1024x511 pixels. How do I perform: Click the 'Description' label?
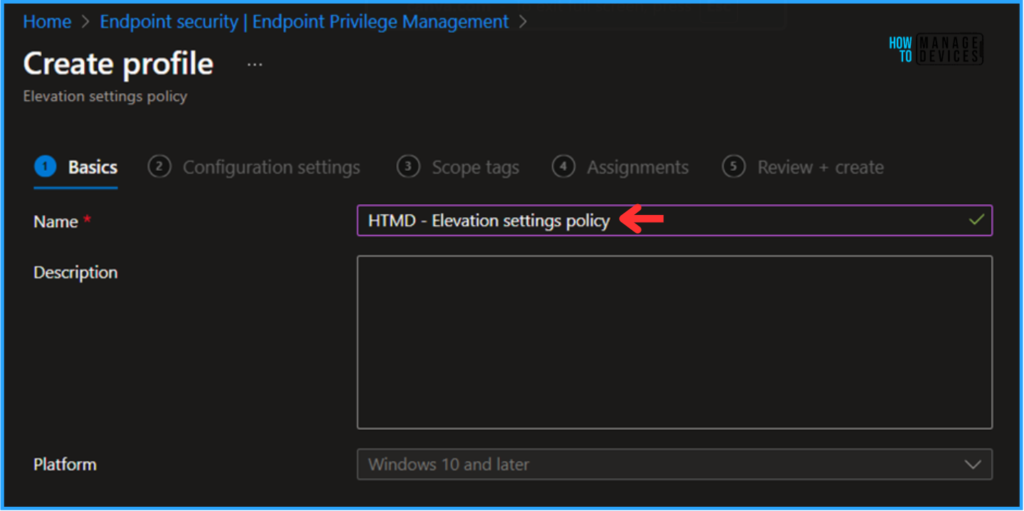pos(76,272)
